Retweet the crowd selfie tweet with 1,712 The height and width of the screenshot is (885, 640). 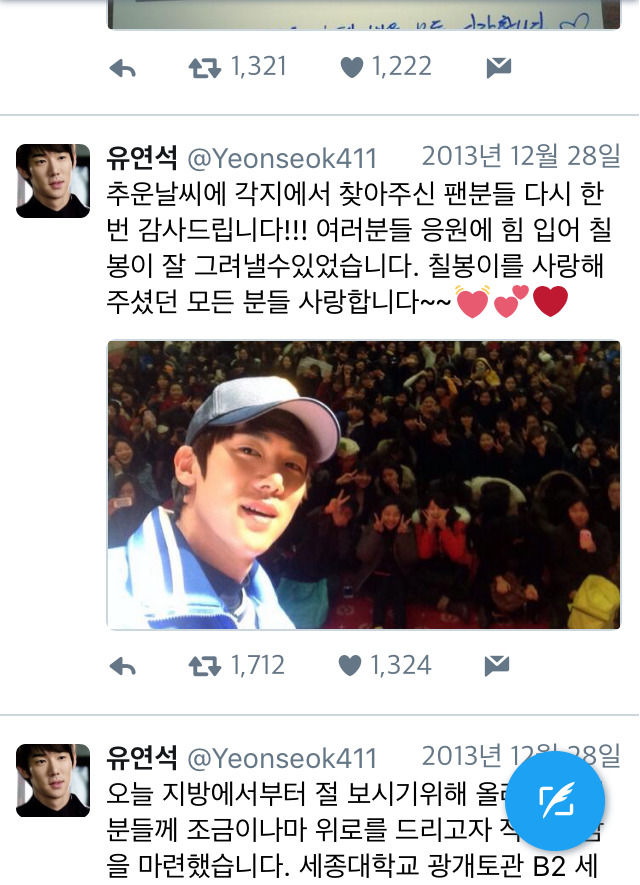point(204,667)
